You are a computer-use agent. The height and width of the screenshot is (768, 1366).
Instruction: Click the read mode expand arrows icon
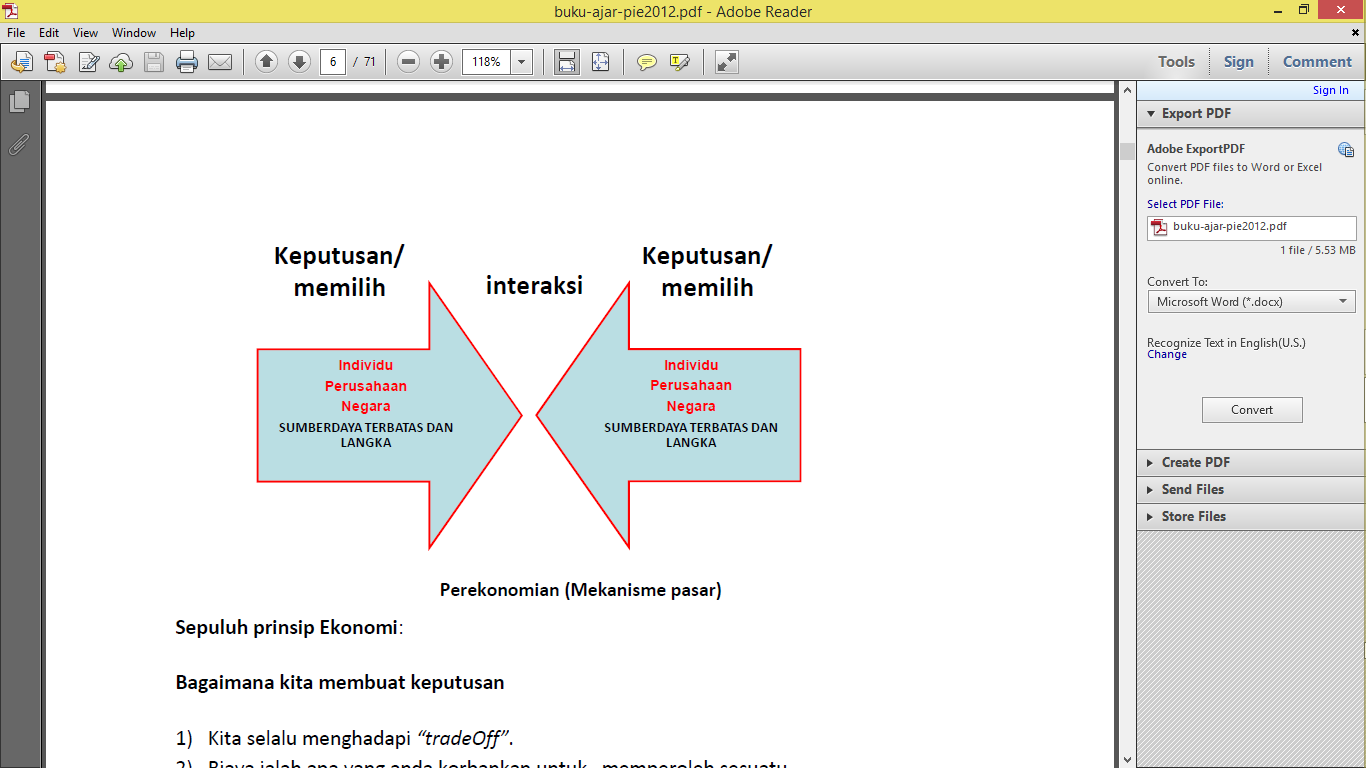tap(727, 62)
